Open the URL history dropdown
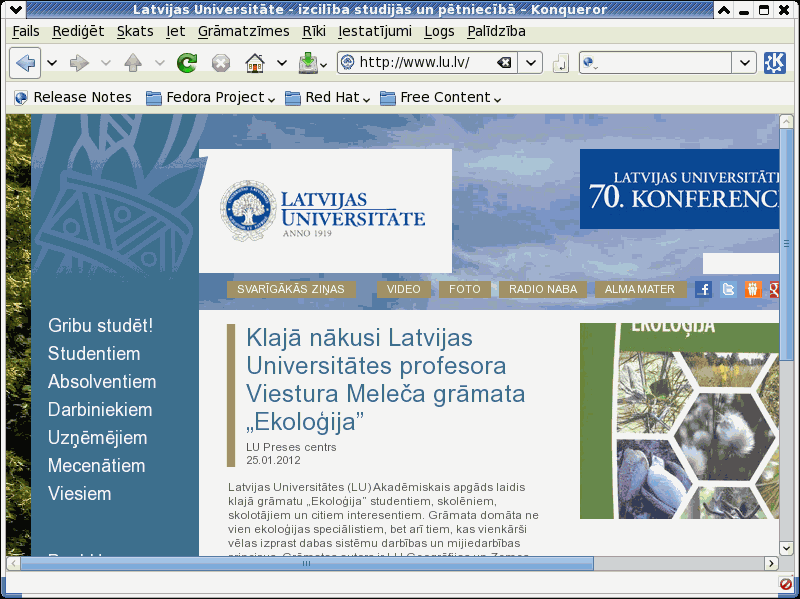Screen dimensions: 800x599 pyautogui.click(x=531, y=63)
